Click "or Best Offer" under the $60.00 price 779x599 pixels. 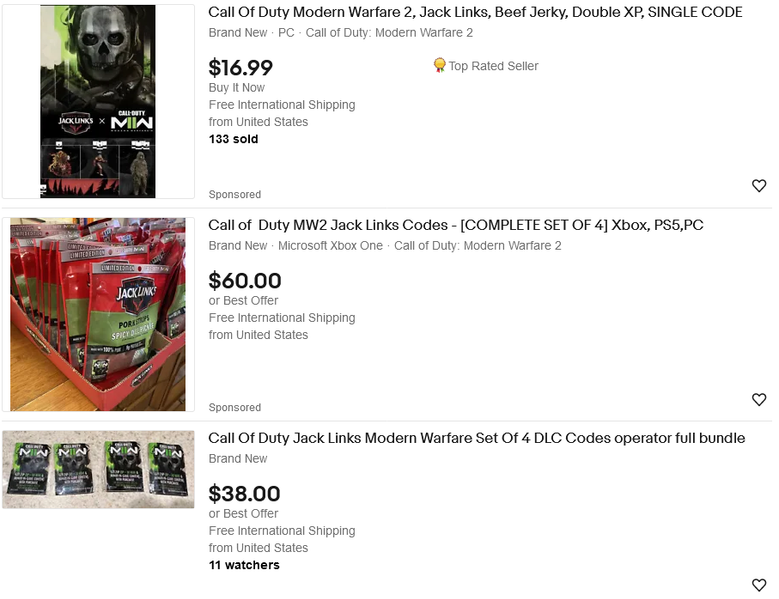243,301
